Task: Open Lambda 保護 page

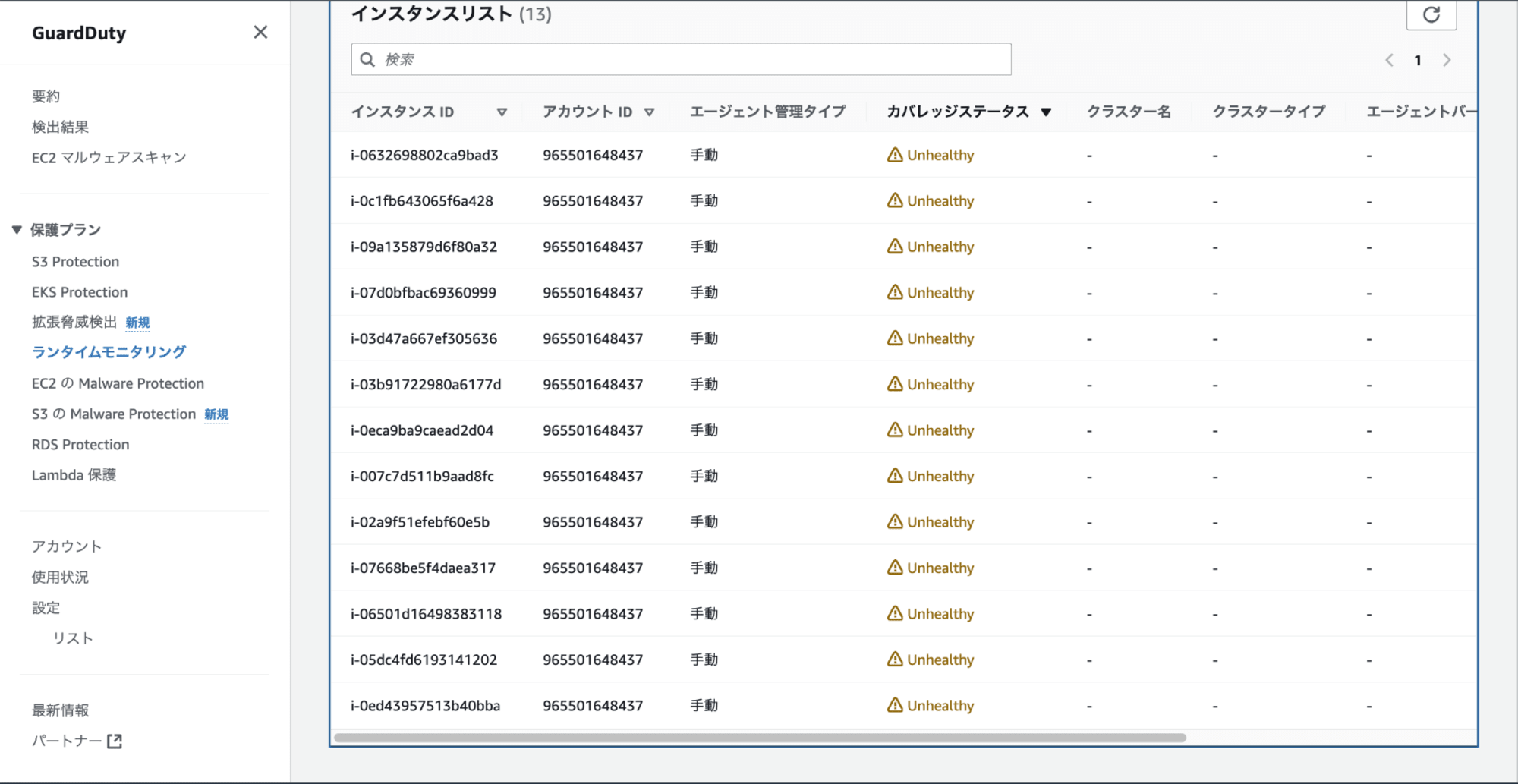Action: coord(74,475)
